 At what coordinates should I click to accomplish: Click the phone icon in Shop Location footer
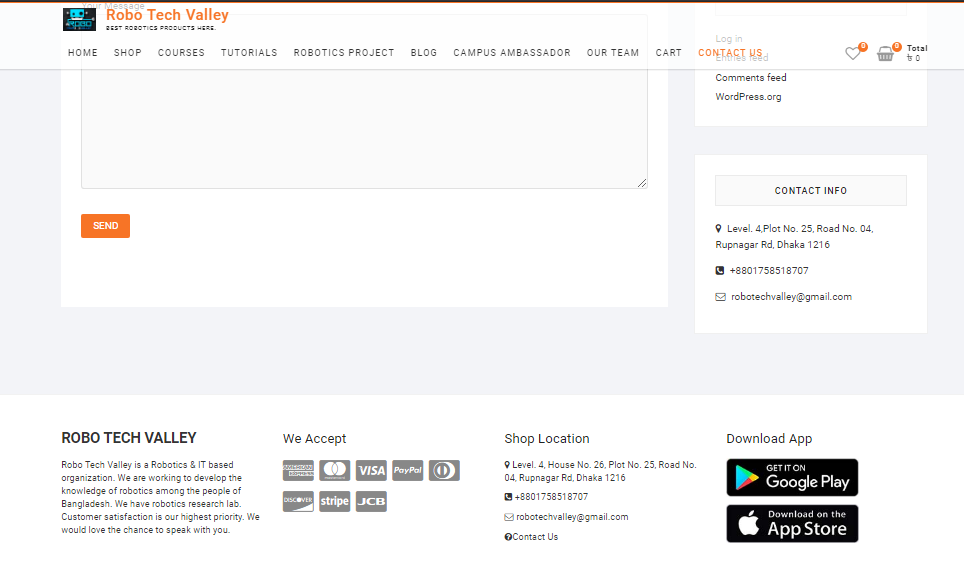(x=508, y=497)
